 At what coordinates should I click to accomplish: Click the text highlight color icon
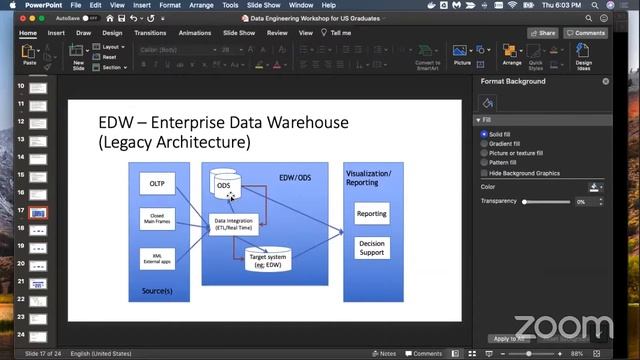coord(259,64)
